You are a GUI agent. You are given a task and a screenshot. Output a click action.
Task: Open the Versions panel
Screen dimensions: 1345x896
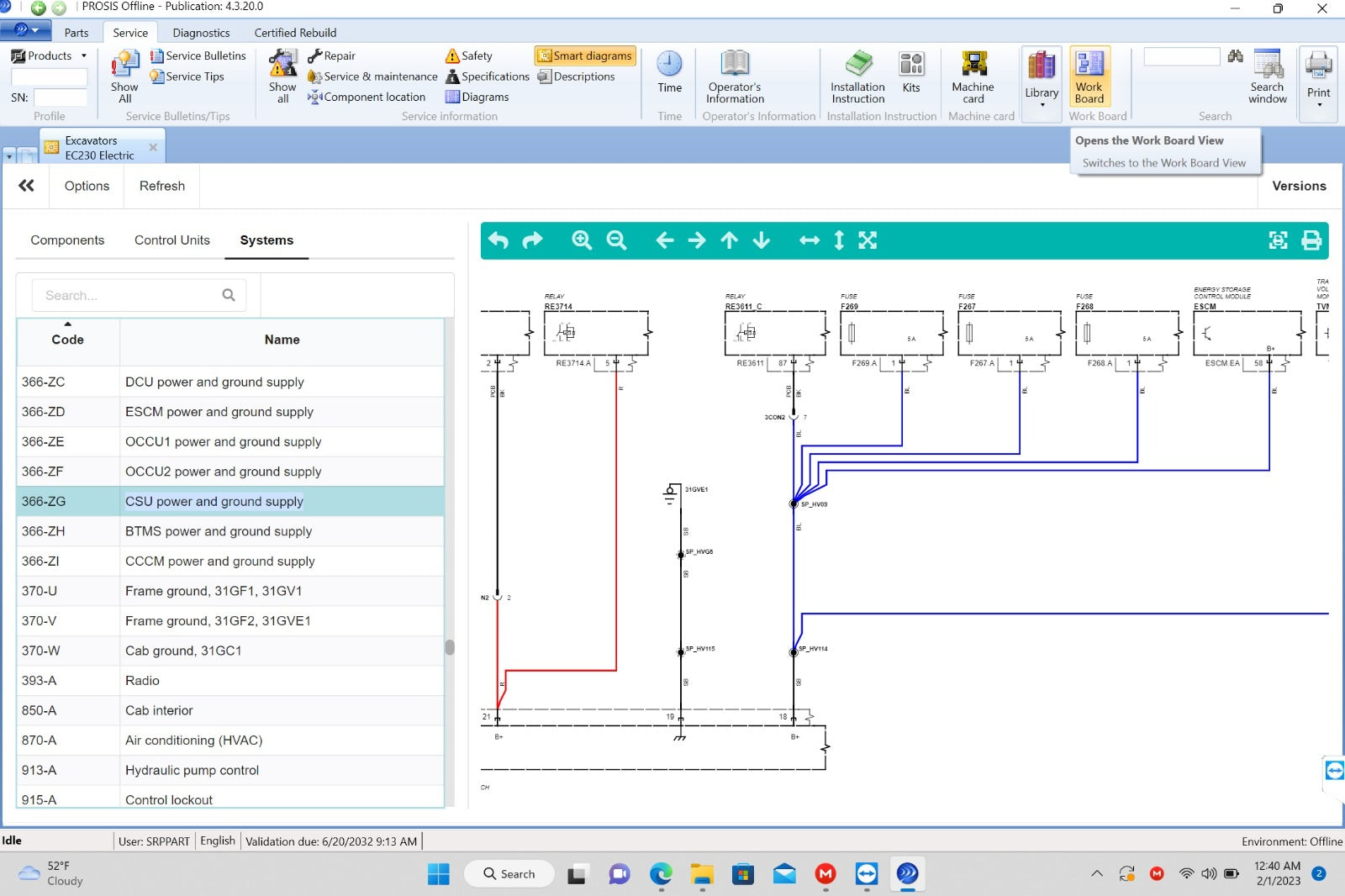1298,186
